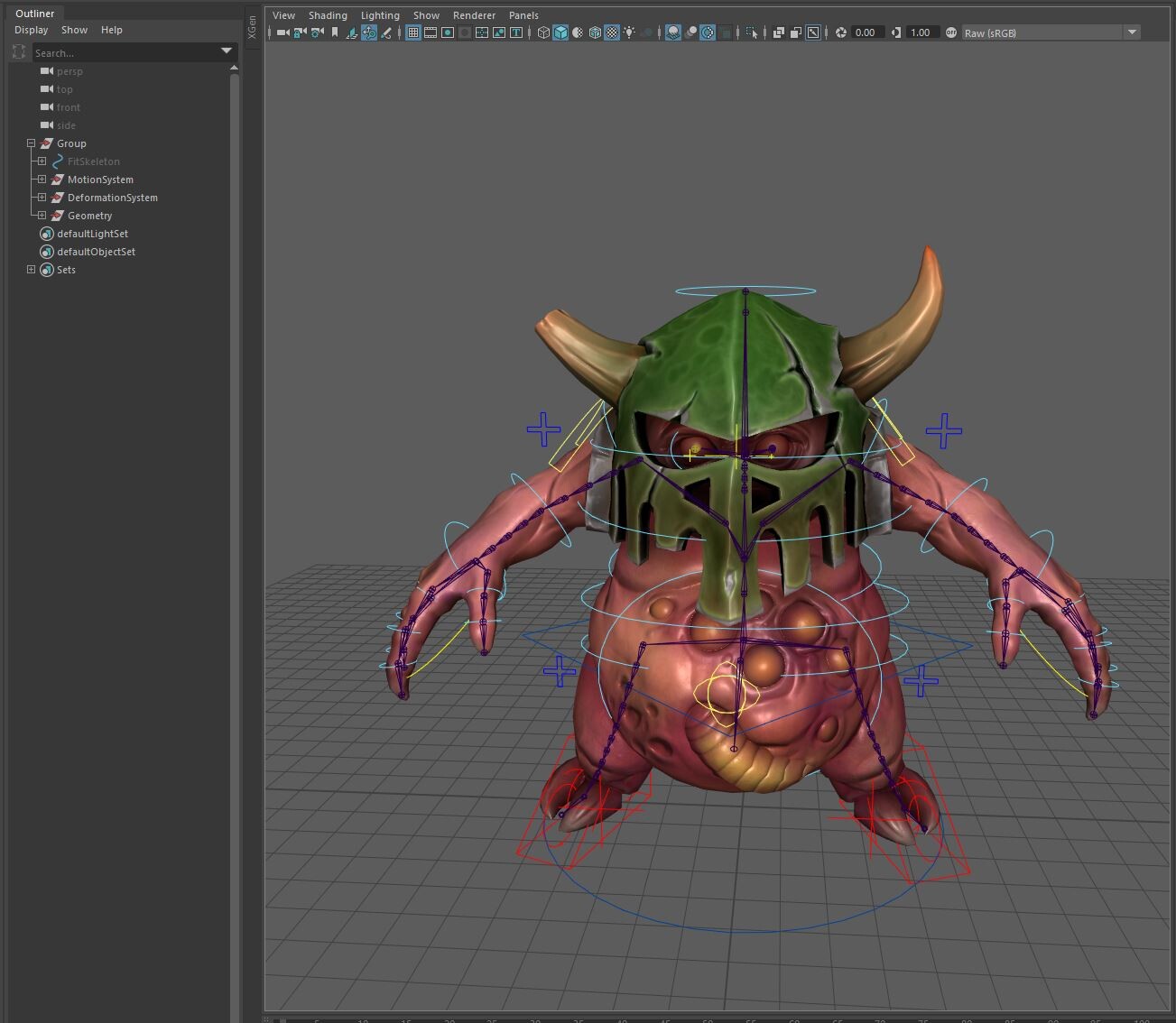The height and width of the screenshot is (1023, 1176).
Task: Click the lock camera icon
Action: click(x=300, y=32)
